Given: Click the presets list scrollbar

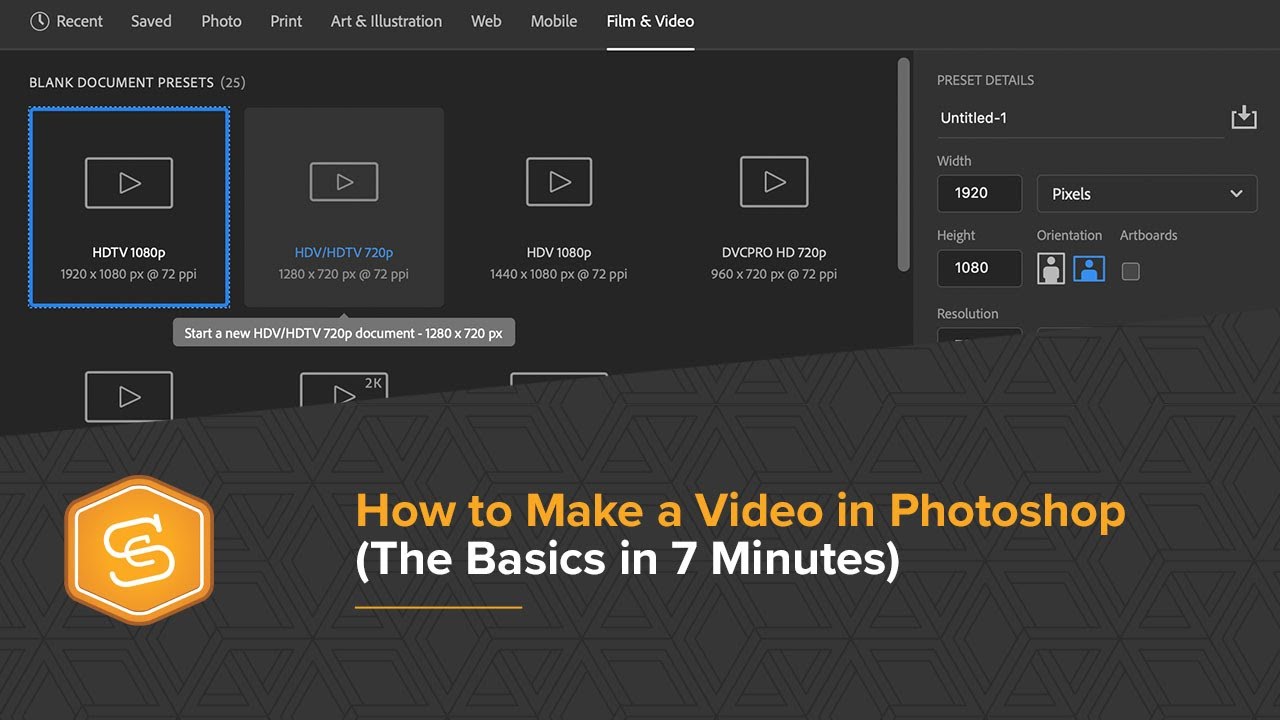Looking at the screenshot, I should [904, 165].
